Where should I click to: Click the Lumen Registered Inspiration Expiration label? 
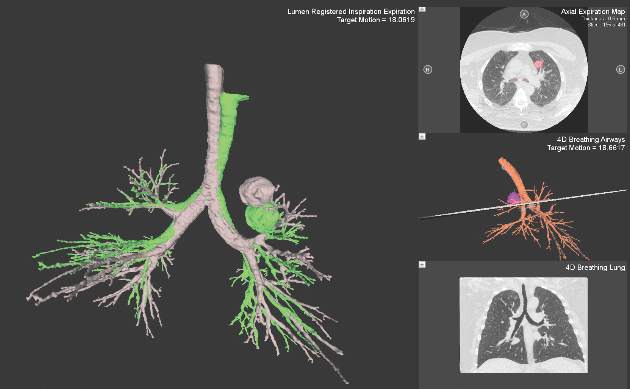(351, 12)
